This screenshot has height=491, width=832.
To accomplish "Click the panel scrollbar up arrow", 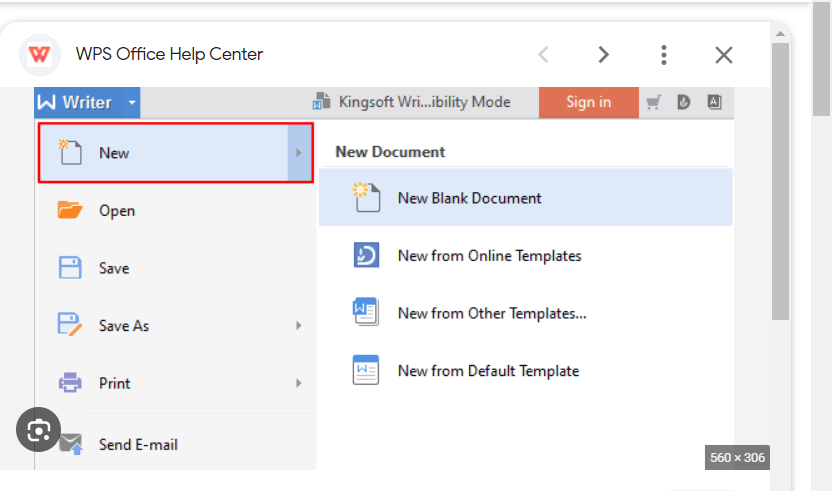I will [780, 34].
